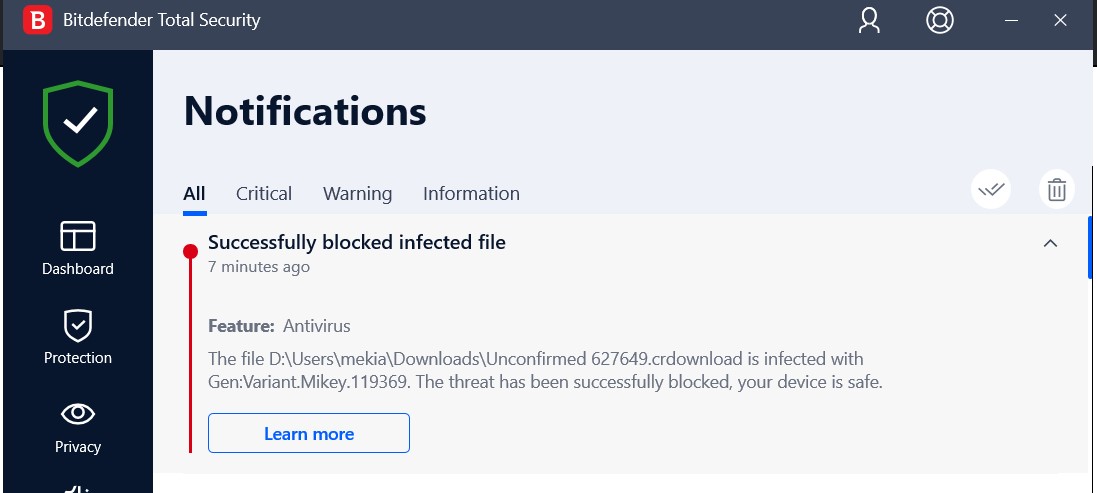Open the Protection shield icon
The image size is (1097, 493).
(78, 326)
